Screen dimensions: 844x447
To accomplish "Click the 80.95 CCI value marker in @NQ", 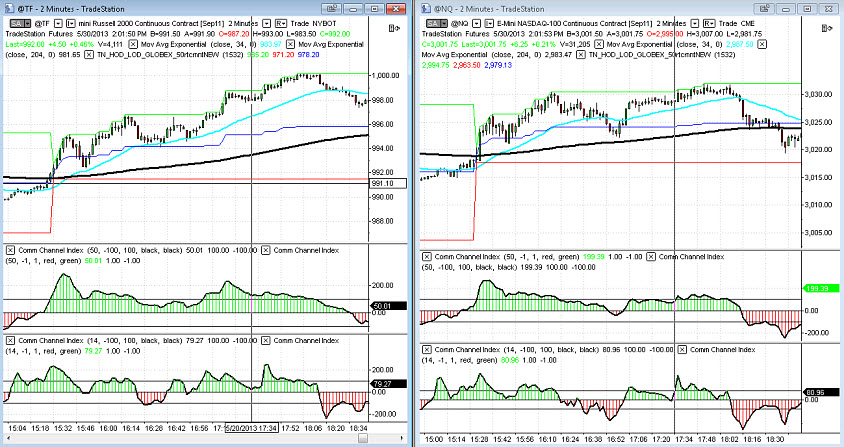I will pos(820,393).
